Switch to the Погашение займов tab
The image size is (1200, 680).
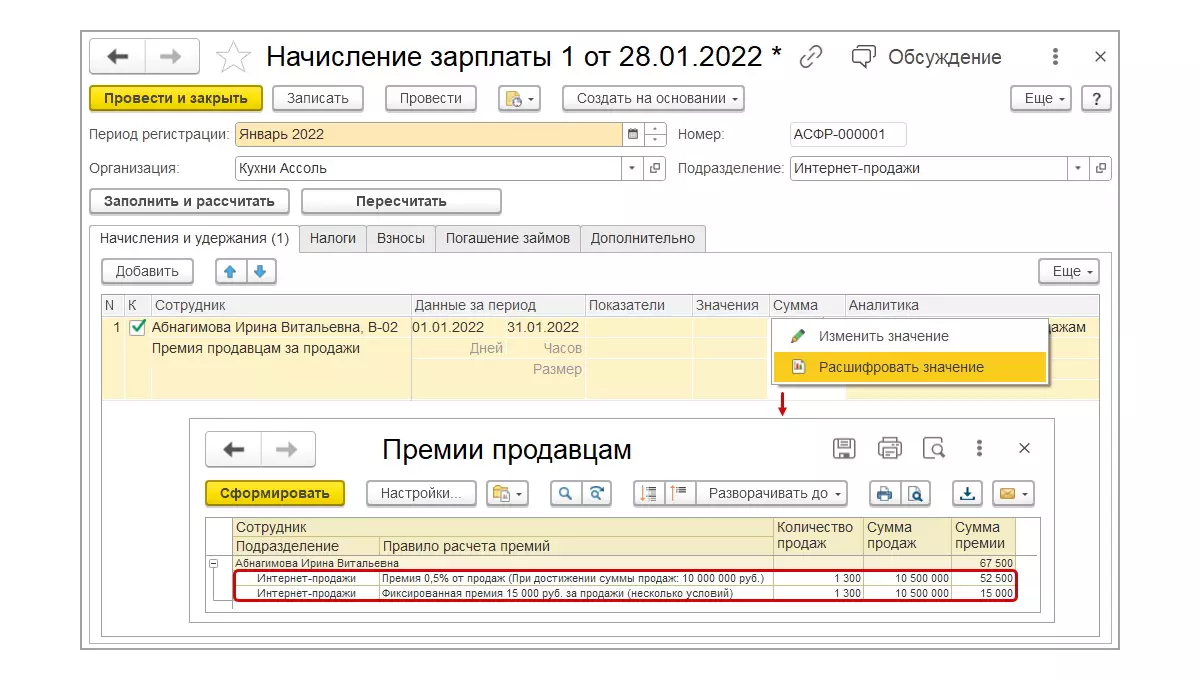click(508, 238)
